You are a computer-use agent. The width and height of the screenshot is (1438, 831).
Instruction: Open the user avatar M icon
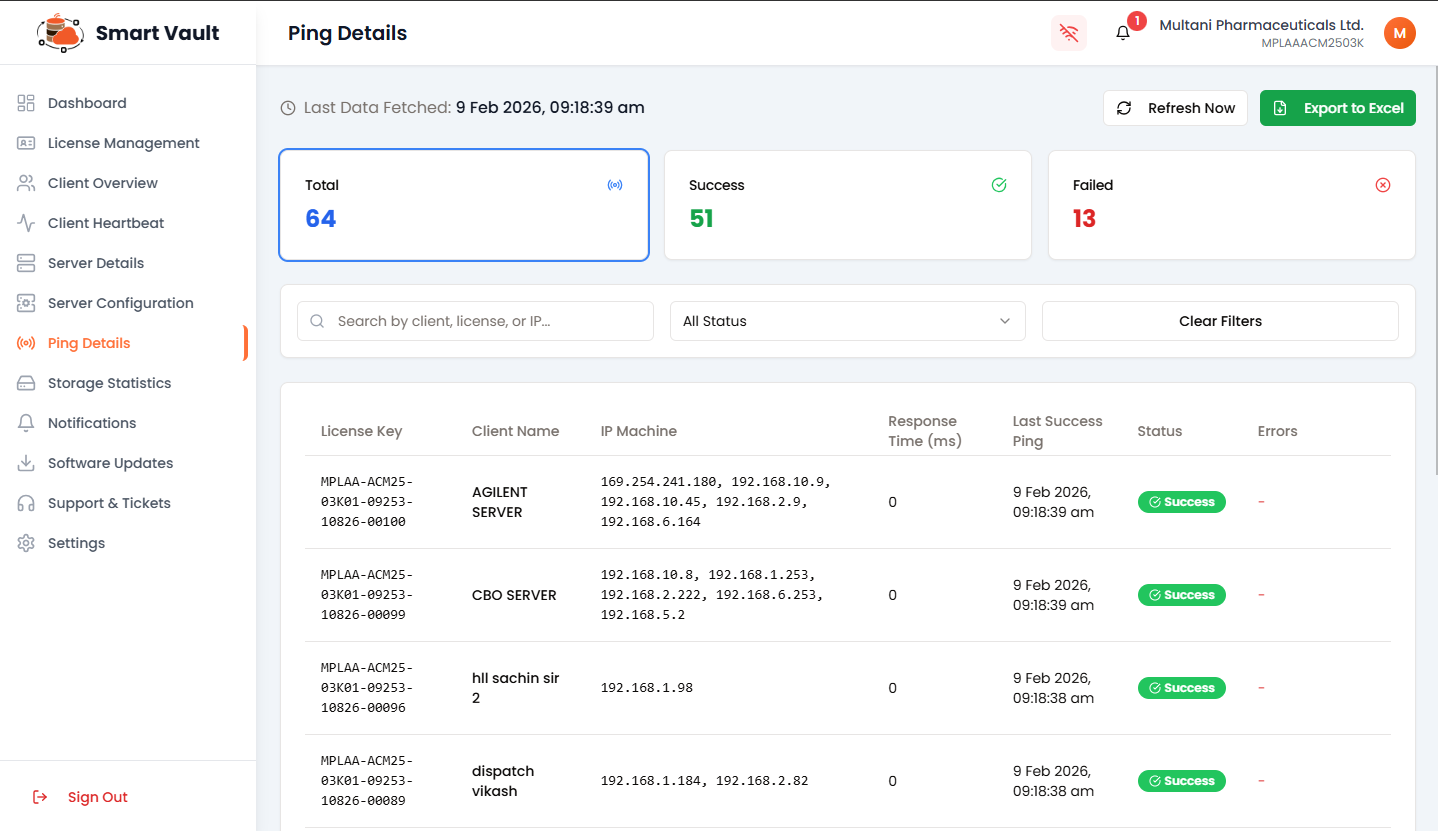pyautogui.click(x=1399, y=33)
